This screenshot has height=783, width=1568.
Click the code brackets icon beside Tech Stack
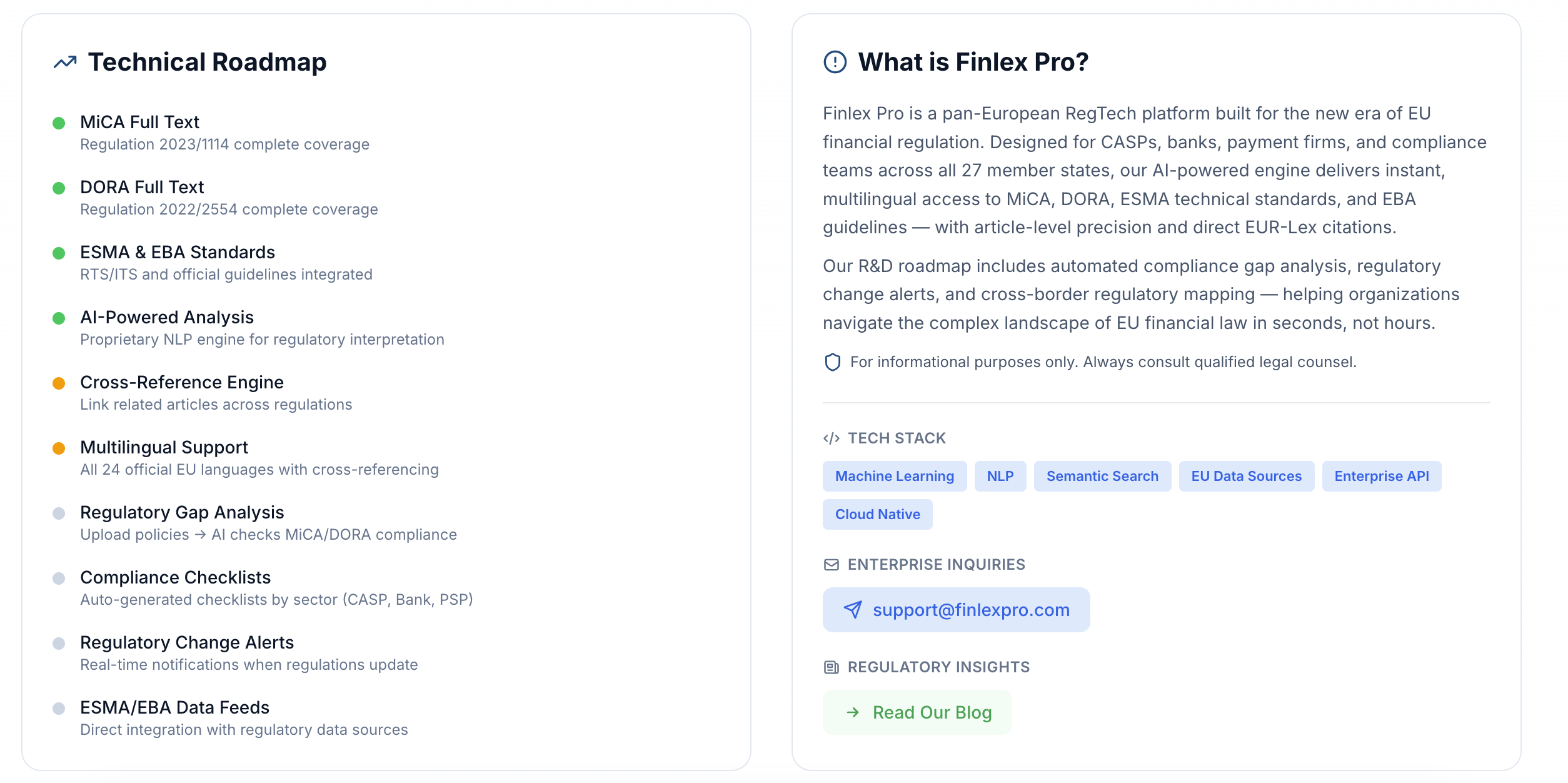(x=831, y=438)
